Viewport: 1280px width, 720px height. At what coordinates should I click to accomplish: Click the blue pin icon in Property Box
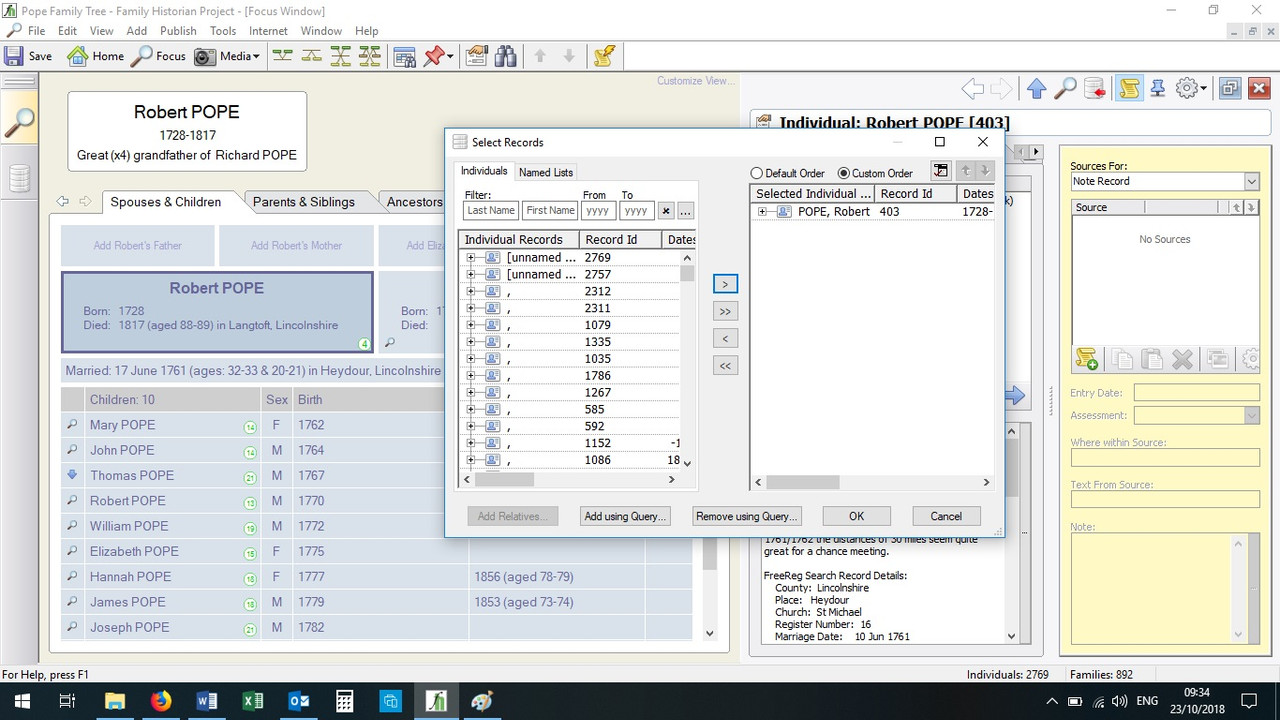[1158, 88]
